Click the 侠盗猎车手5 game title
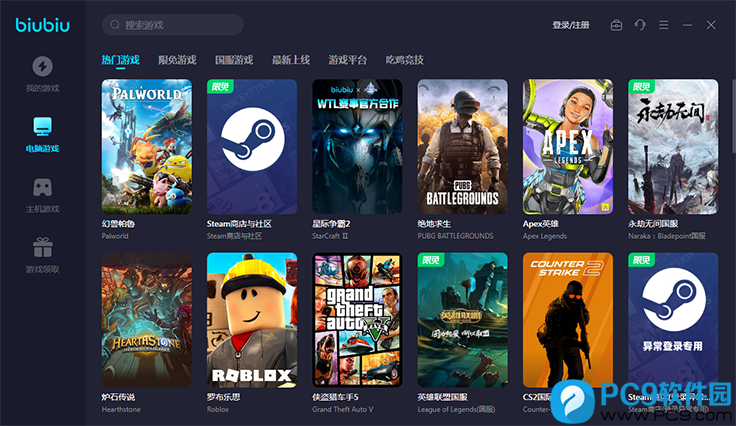Screen dimensions: 736x426 click(335, 397)
